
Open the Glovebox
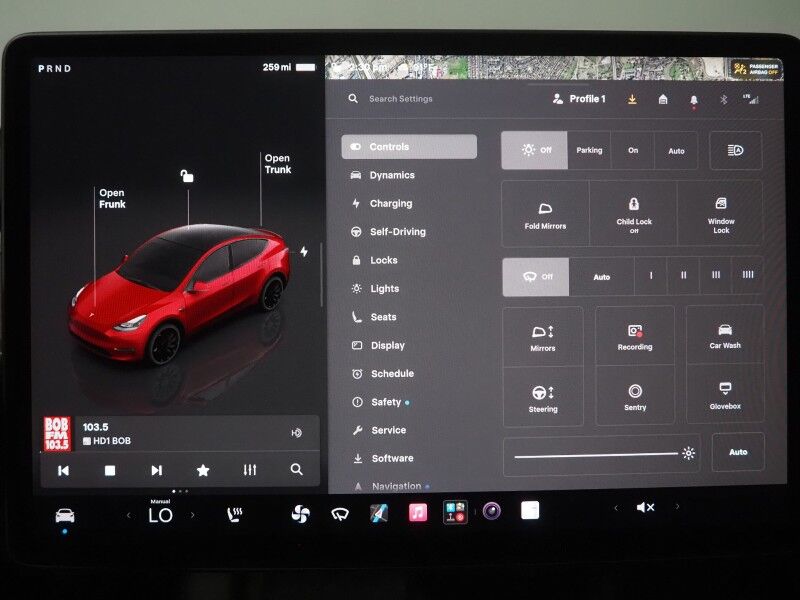pos(725,395)
